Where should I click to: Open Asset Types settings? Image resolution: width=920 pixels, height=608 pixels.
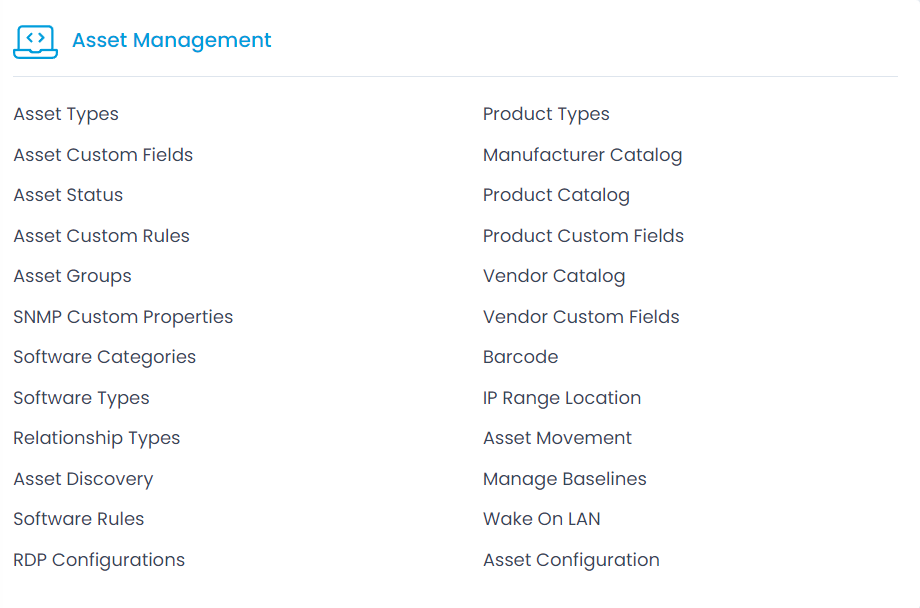point(66,114)
